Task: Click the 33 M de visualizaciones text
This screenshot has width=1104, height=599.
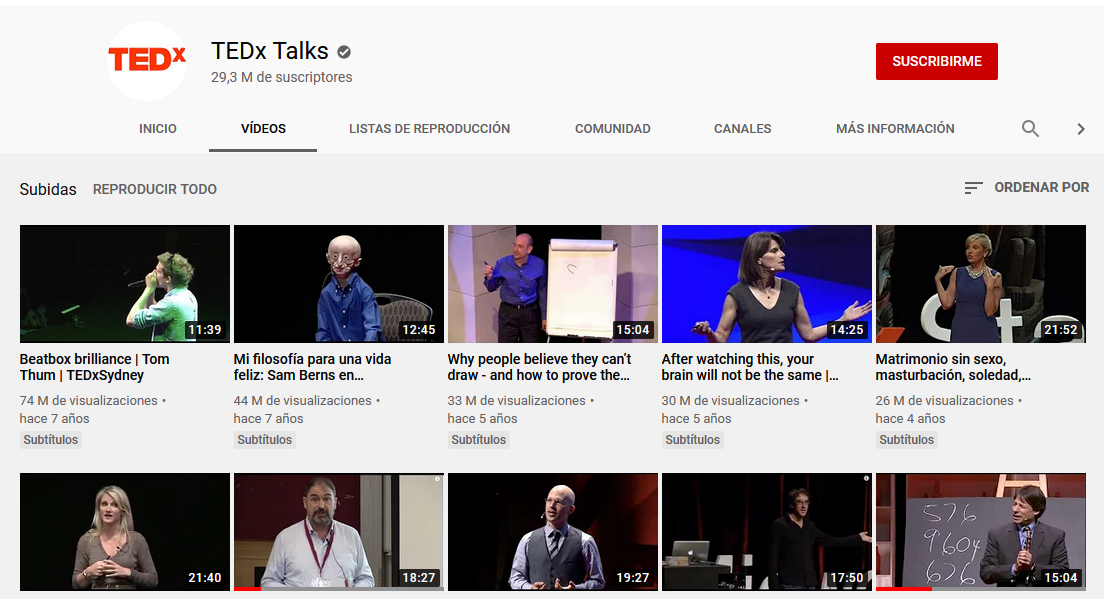Action: [x=517, y=401]
